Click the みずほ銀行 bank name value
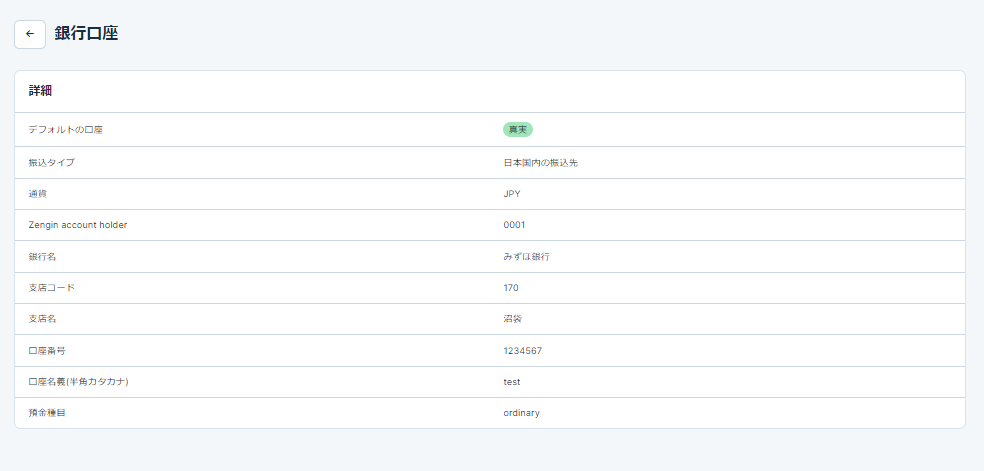Viewport: 984px width, 471px height. pos(526,257)
